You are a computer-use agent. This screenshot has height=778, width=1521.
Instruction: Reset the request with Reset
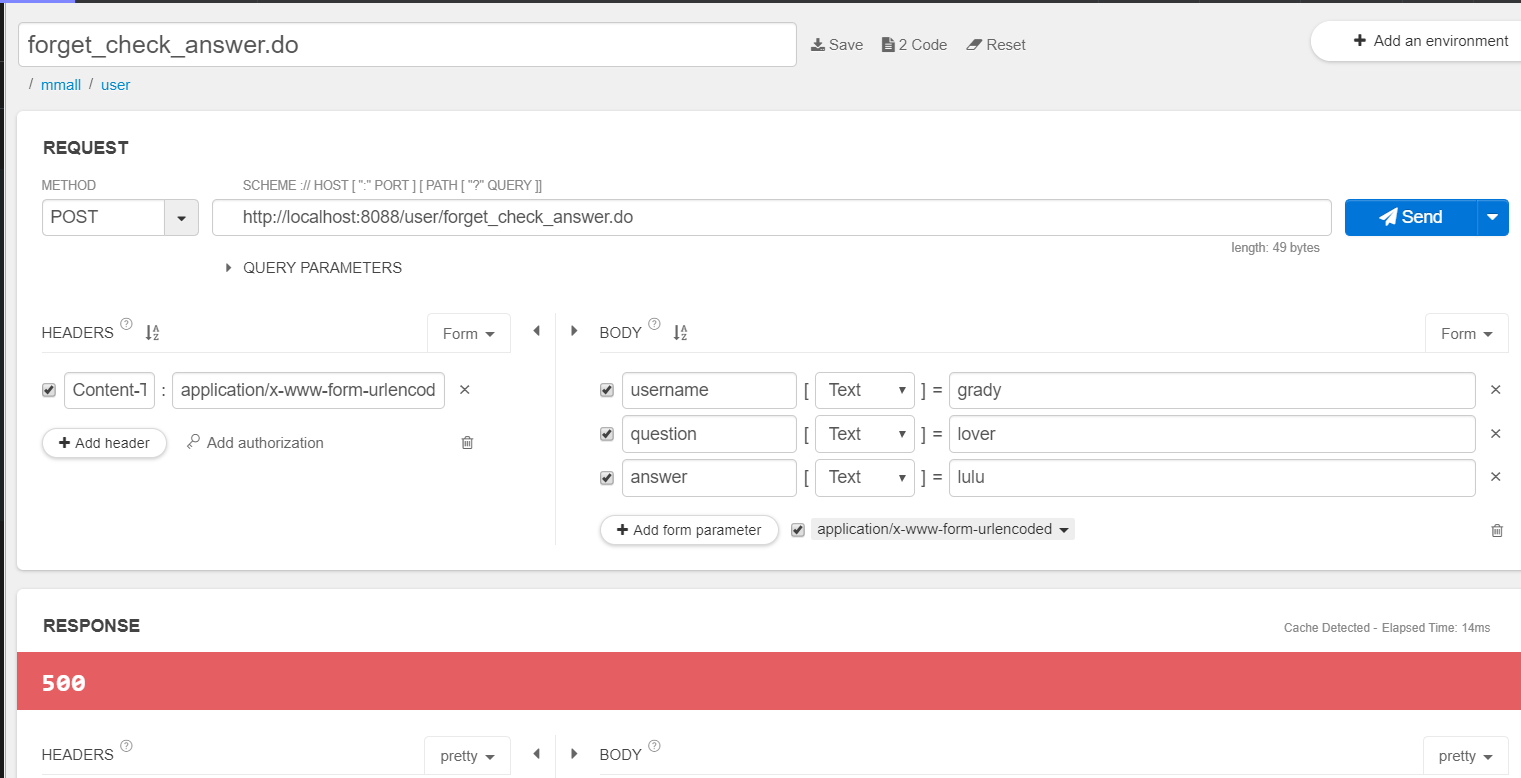[996, 45]
